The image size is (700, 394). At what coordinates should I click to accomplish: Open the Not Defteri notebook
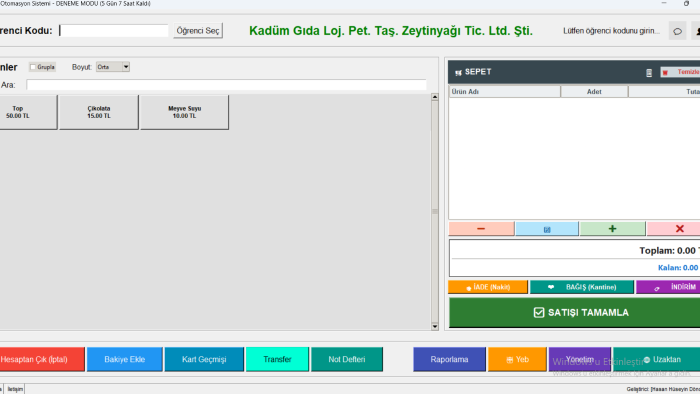[x=347, y=359]
